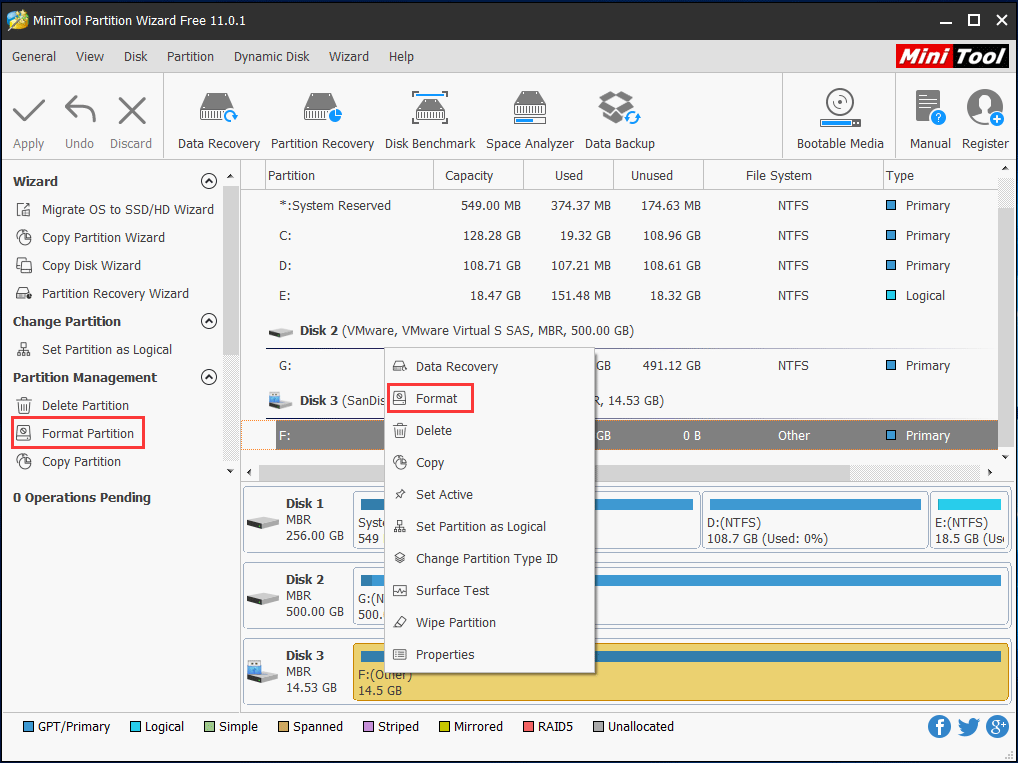Select Format from the context menu
1018x763 pixels.
pos(430,398)
